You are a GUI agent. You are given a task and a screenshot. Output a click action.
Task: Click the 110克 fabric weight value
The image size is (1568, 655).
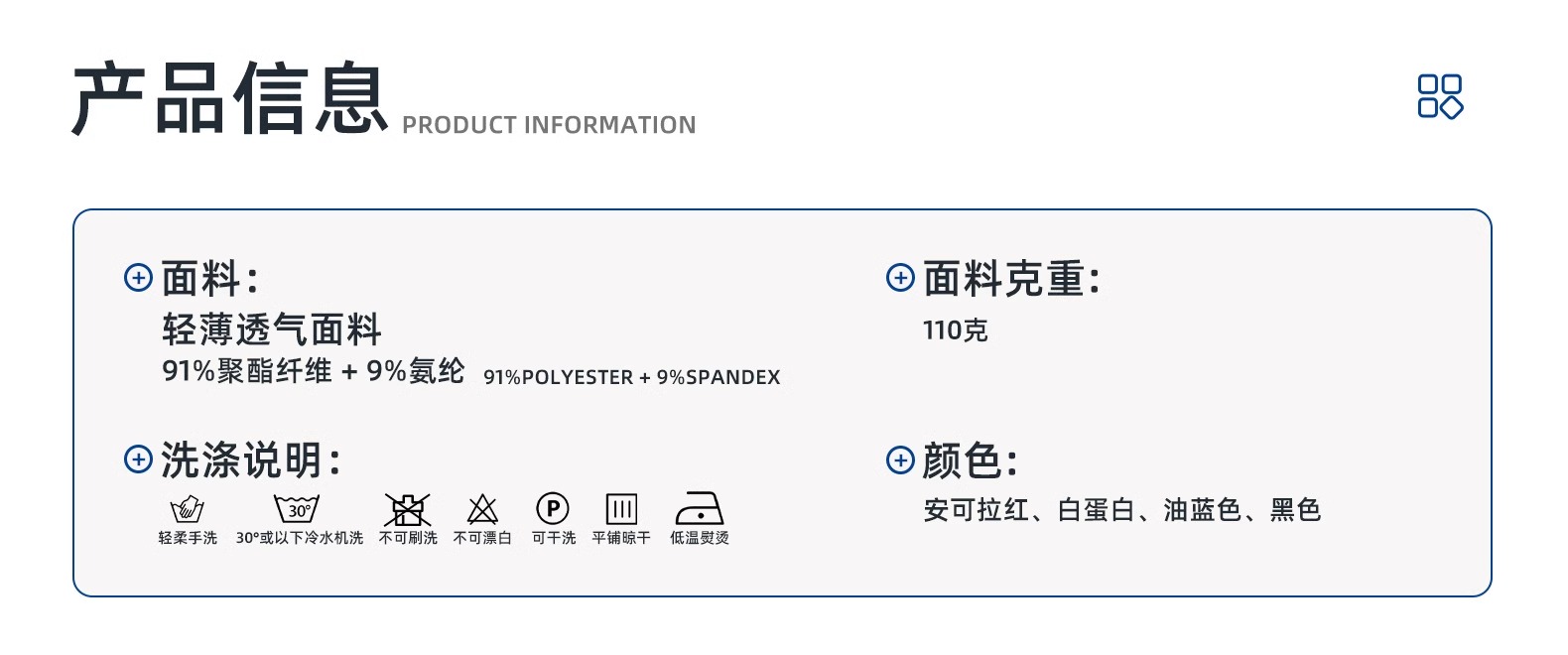(x=955, y=330)
